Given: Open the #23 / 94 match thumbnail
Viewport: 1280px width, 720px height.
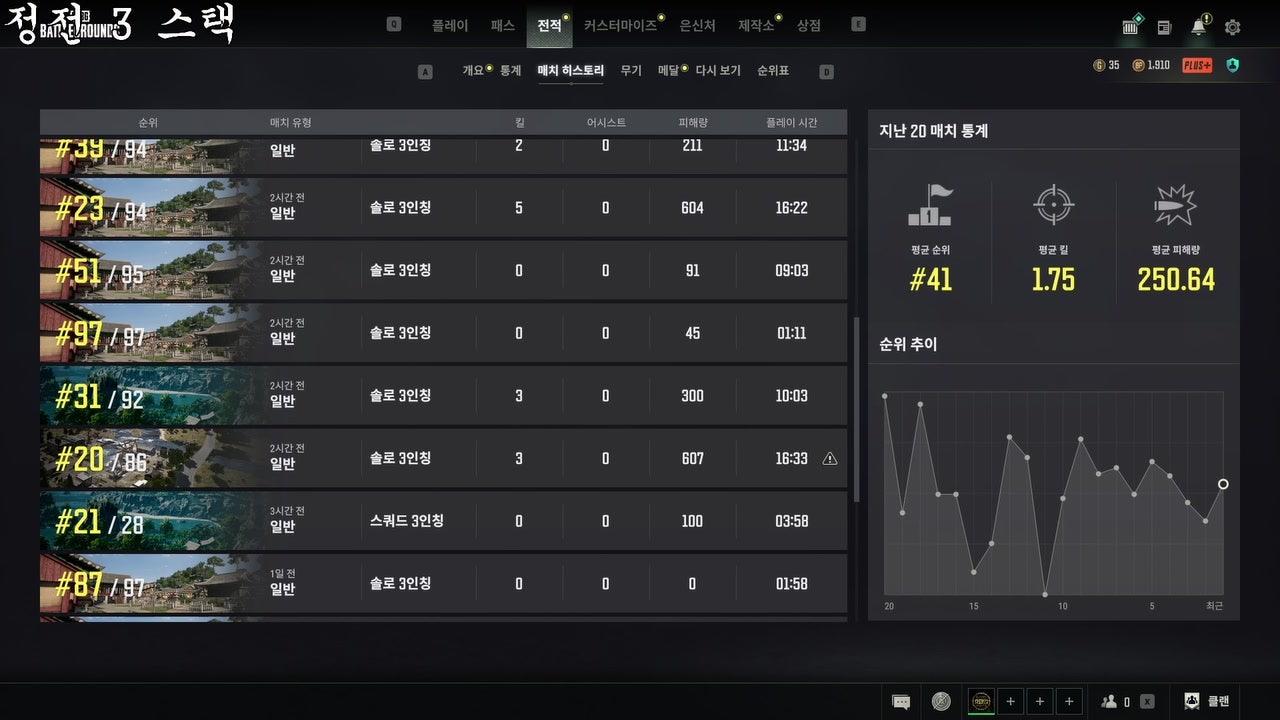Looking at the screenshot, I should pos(150,207).
